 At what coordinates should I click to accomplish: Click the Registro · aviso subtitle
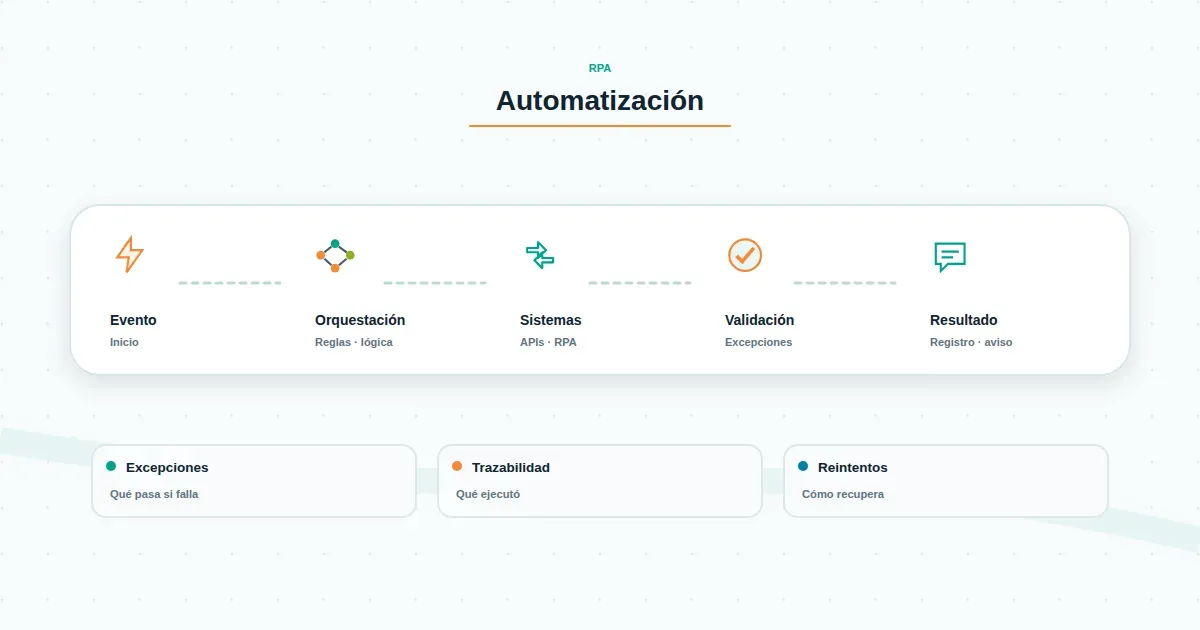pyautogui.click(x=971, y=342)
